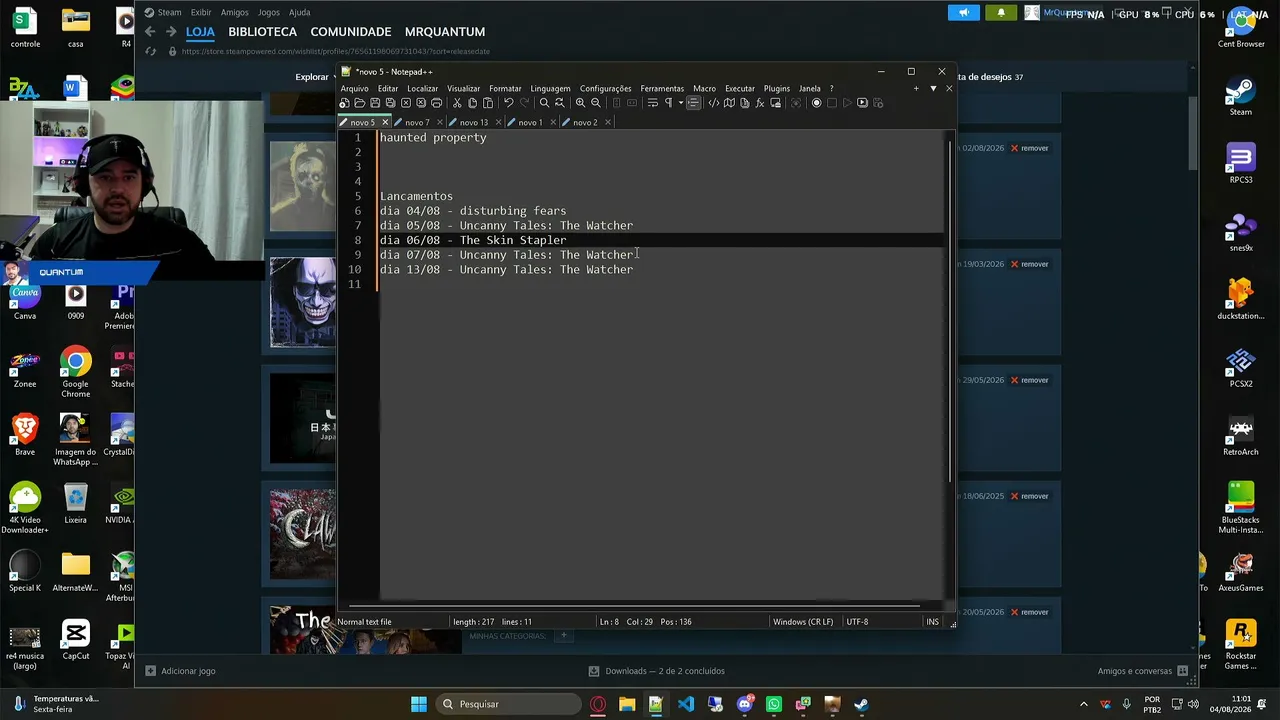Click the New file icon in Notepad++ toolbar
The height and width of the screenshot is (720, 1280).
click(x=344, y=103)
